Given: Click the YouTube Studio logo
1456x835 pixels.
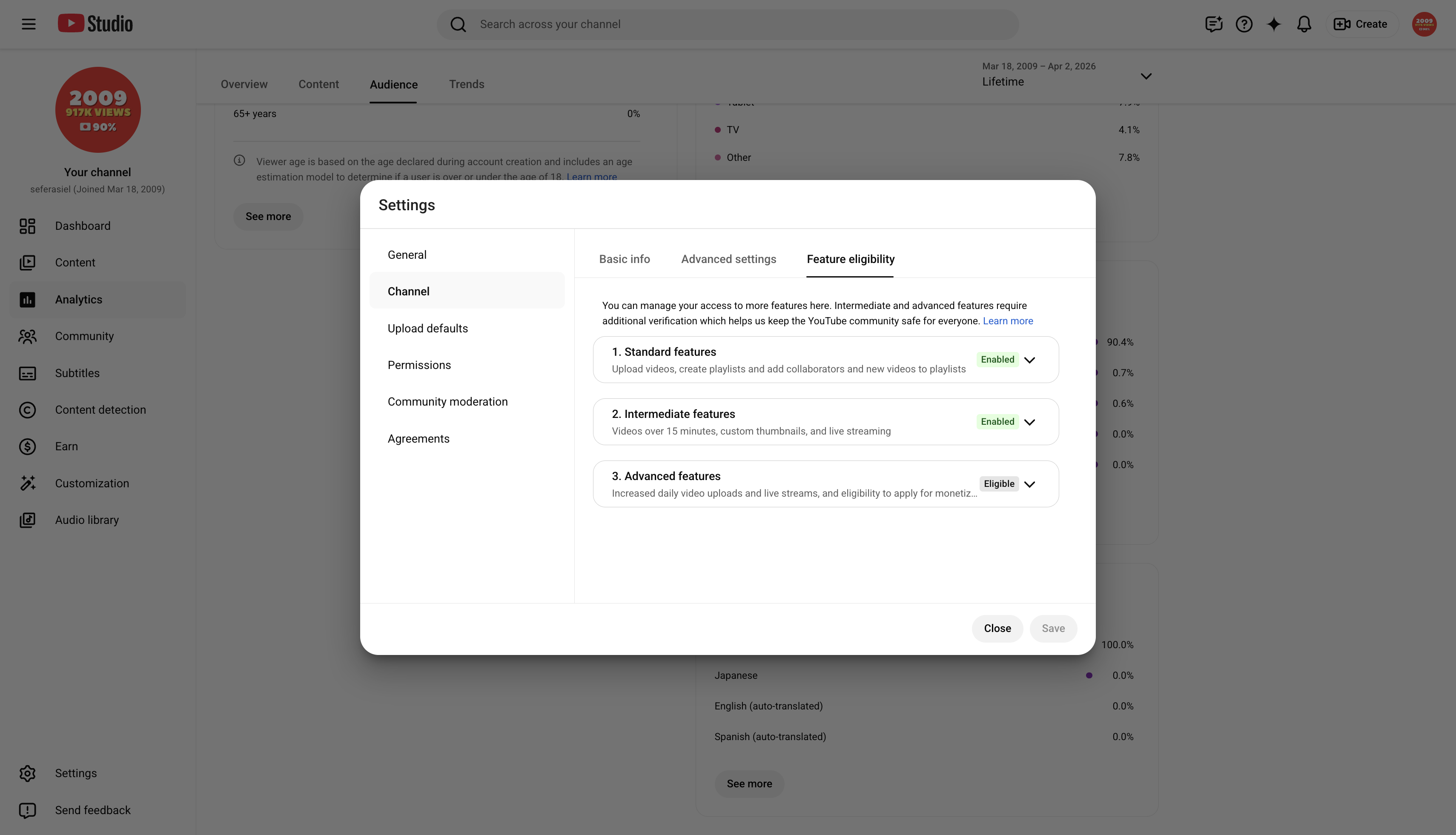Looking at the screenshot, I should [x=95, y=23].
